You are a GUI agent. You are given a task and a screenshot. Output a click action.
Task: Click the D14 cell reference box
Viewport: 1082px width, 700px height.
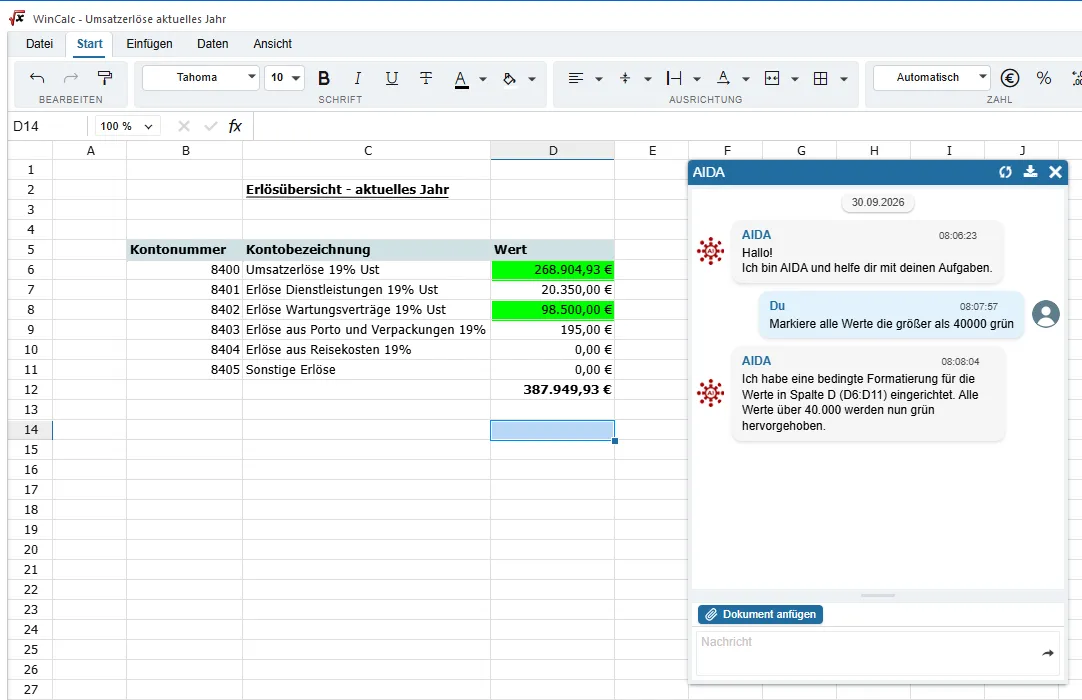pyautogui.click(x=48, y=126)
